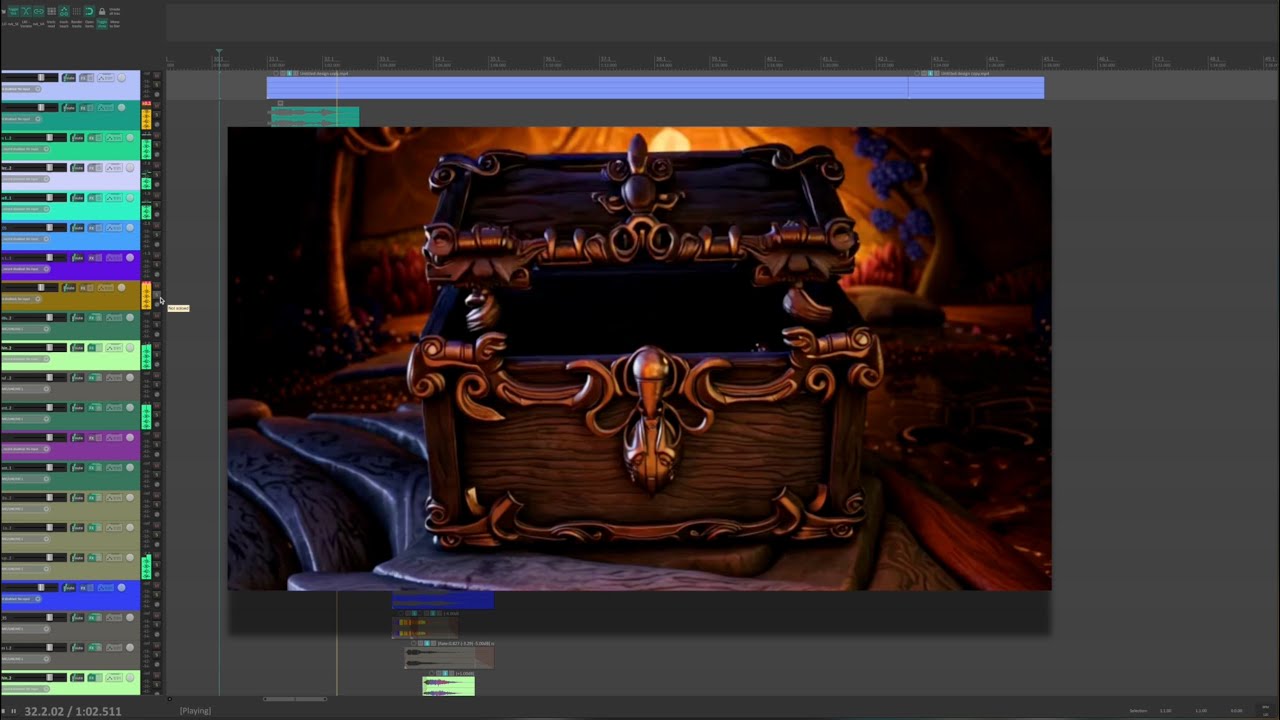Image resolution: width=1280 pixels, height=720 pixels.
Task: Pause playback with the transport pause button
Action: 13,711
